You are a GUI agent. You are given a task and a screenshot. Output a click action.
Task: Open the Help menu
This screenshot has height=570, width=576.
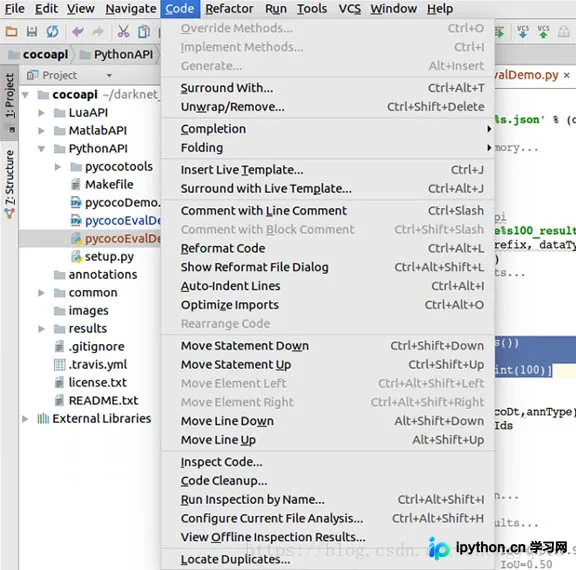tap(440, 8)
